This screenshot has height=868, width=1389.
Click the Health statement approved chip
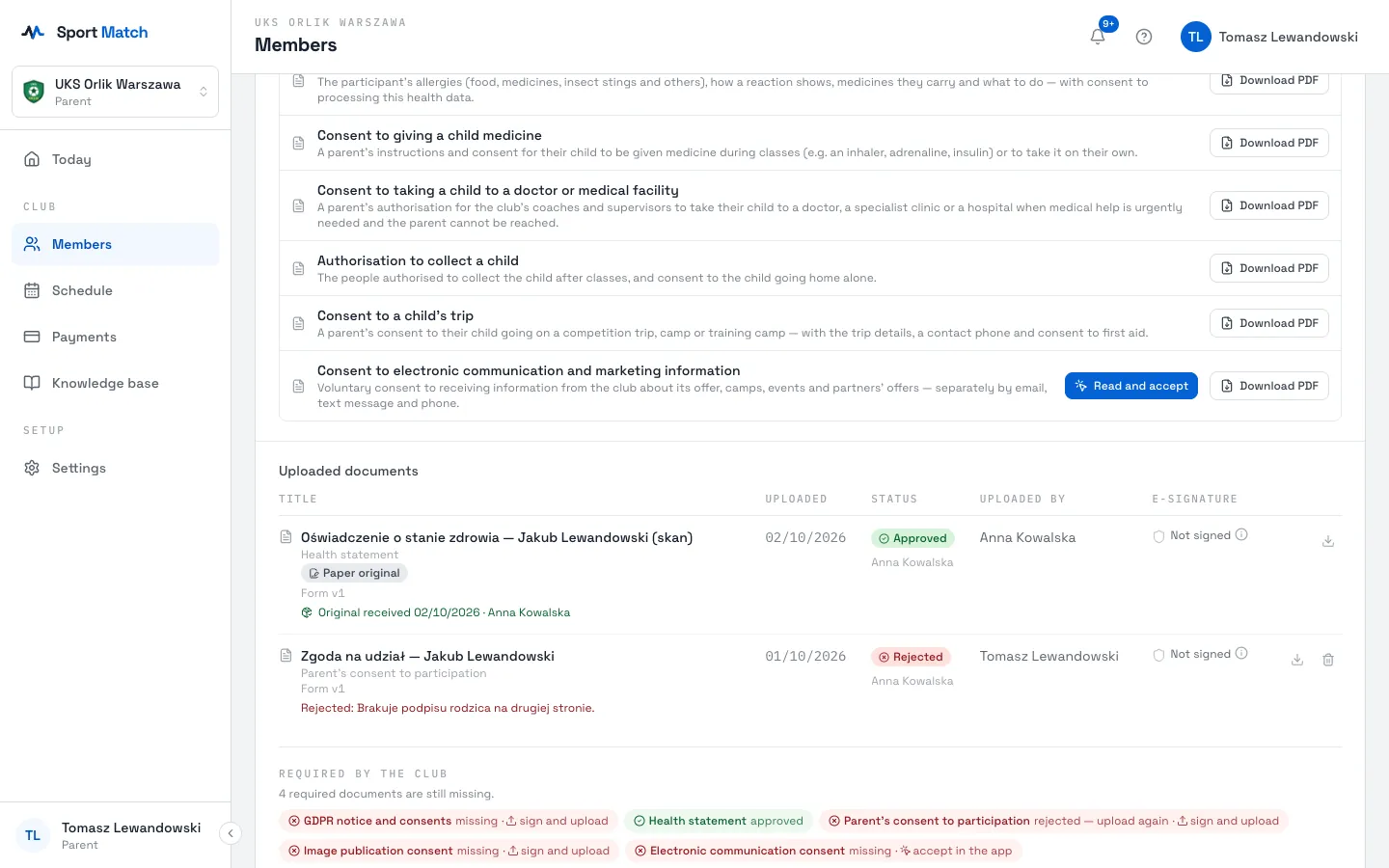(x=719, y=821)
